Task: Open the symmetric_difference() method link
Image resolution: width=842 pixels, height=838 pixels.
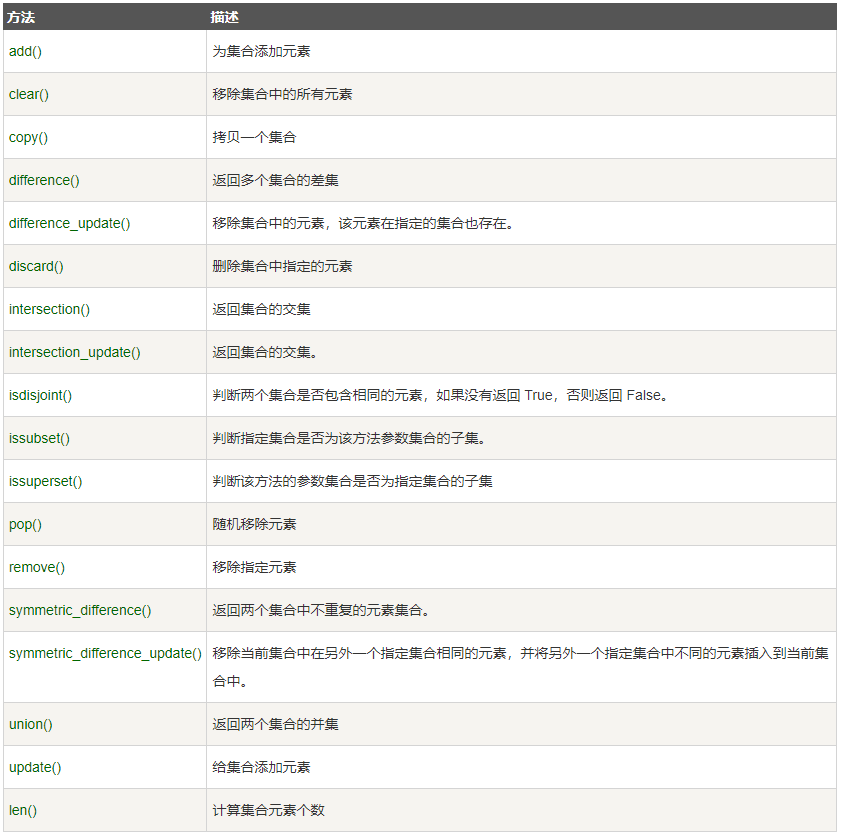Action: tap(80, 610)
